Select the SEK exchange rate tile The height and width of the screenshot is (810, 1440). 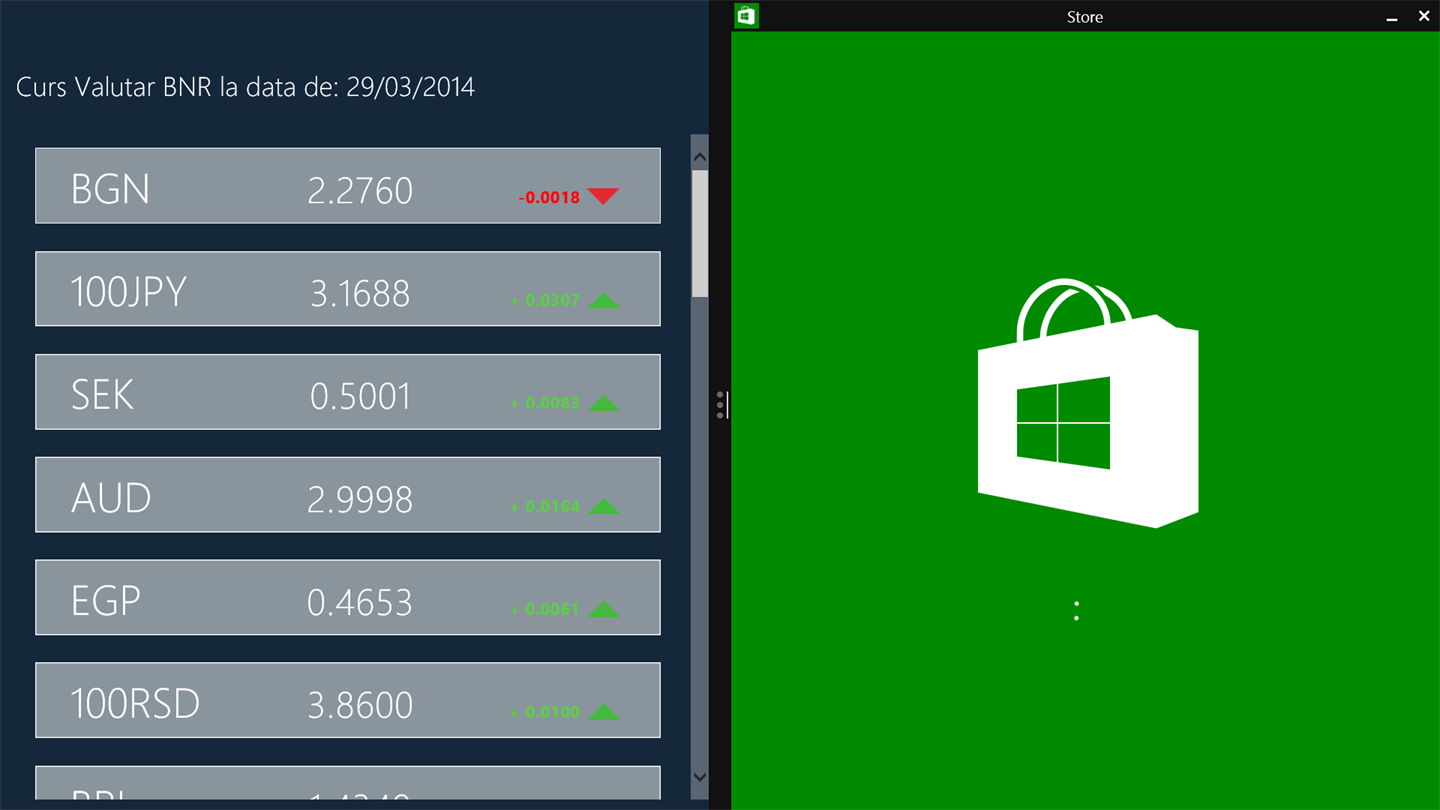pyautogui.click(x=348, y=392)
